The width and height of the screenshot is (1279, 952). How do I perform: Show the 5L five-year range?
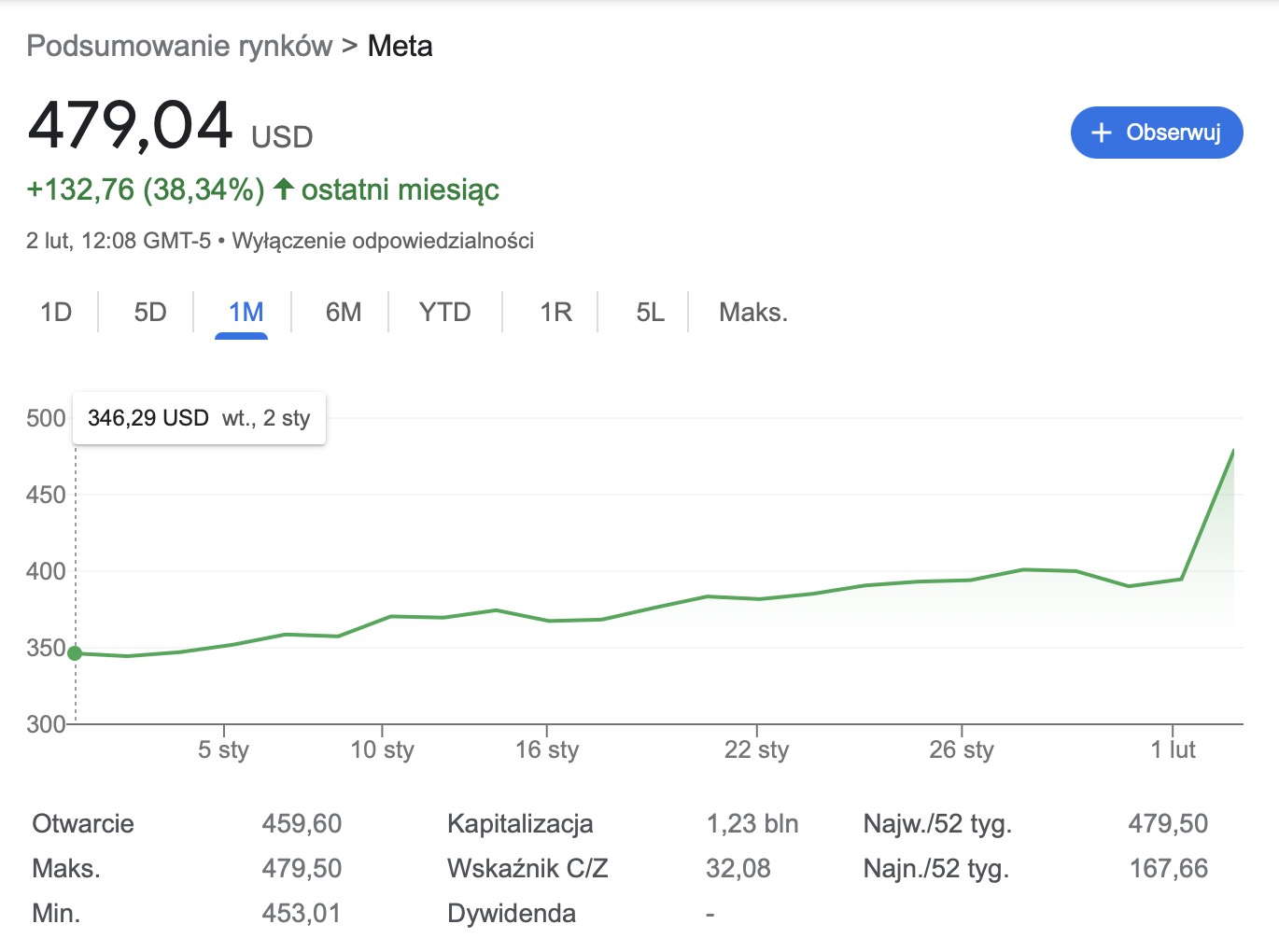point(651,312)
